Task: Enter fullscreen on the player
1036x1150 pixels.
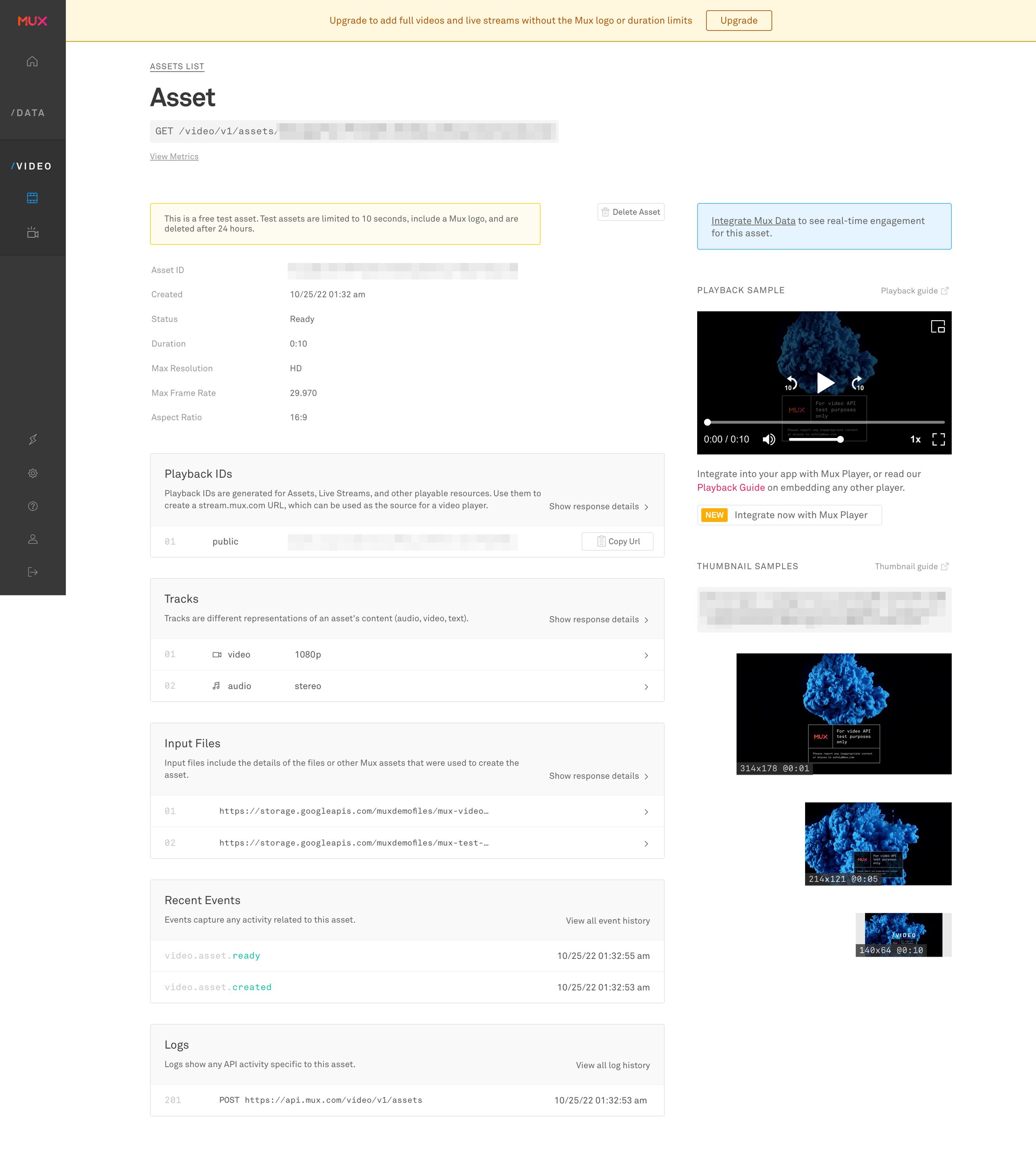Action: click(x=939, y=439)
